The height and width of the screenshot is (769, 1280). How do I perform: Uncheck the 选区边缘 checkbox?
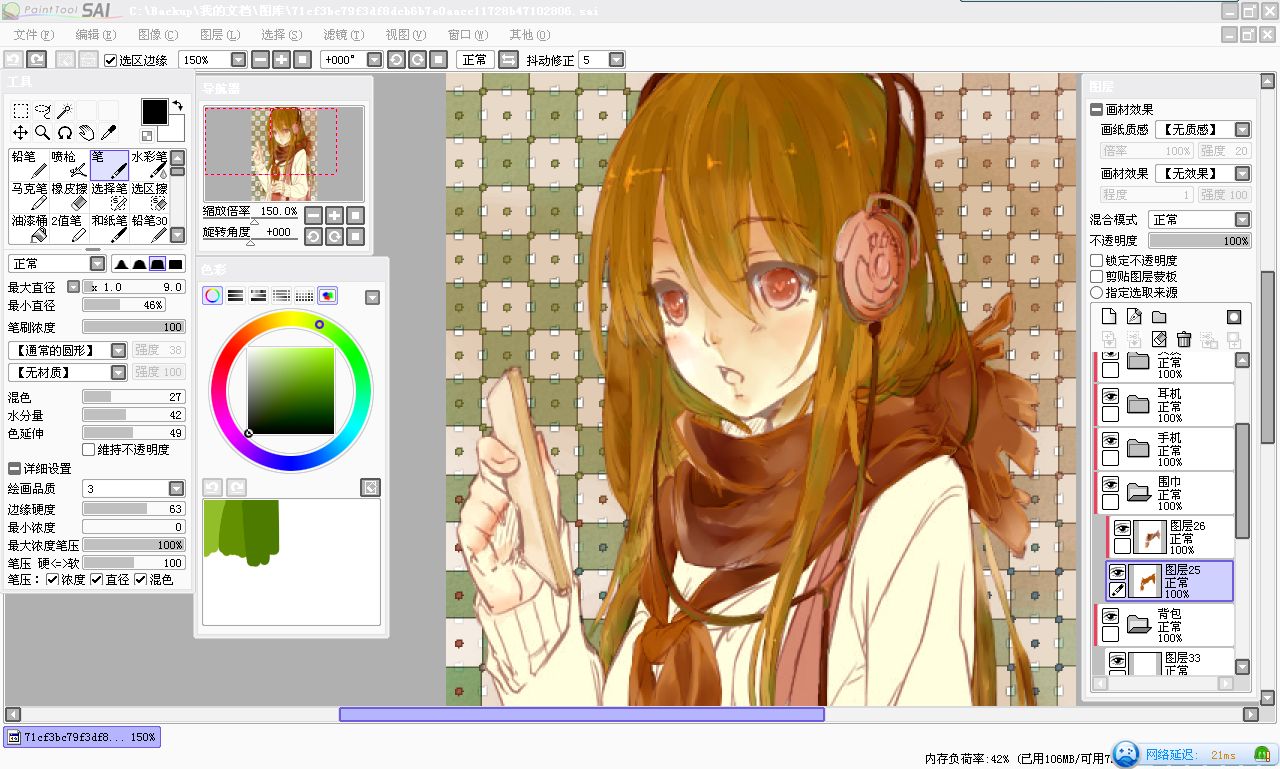pyautogui.click(x=111, y=60)
